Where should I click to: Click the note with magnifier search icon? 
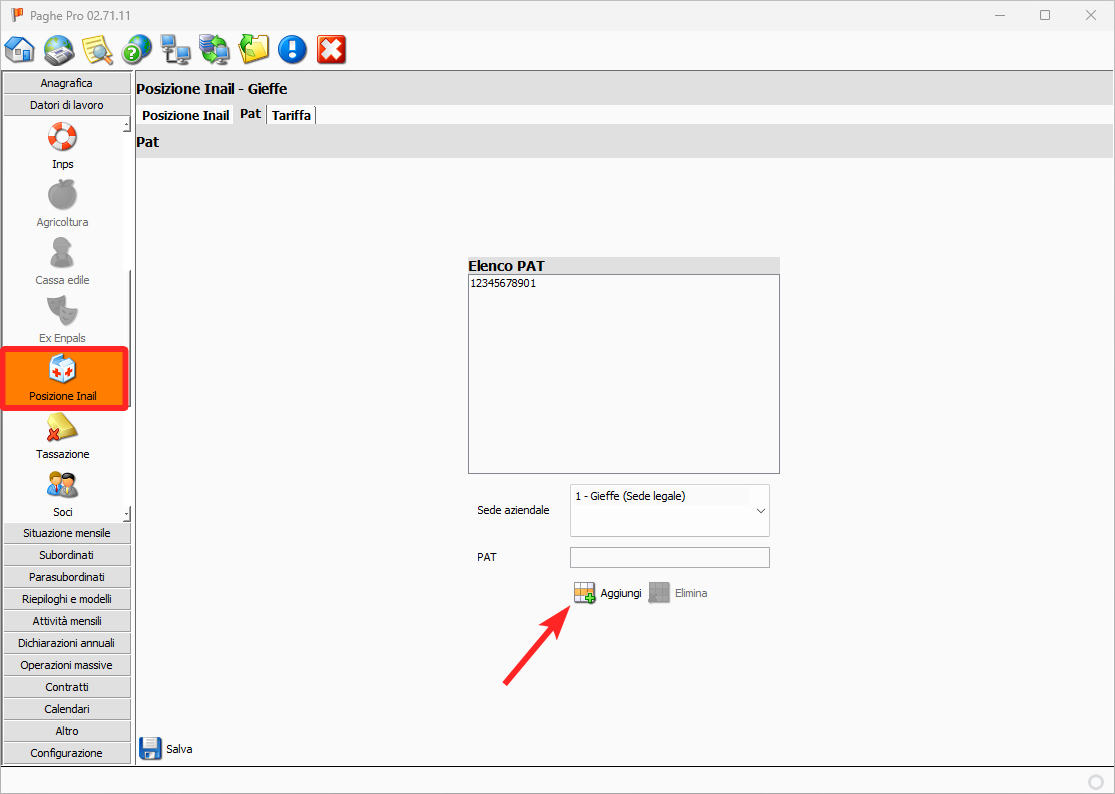coord(98,49)
